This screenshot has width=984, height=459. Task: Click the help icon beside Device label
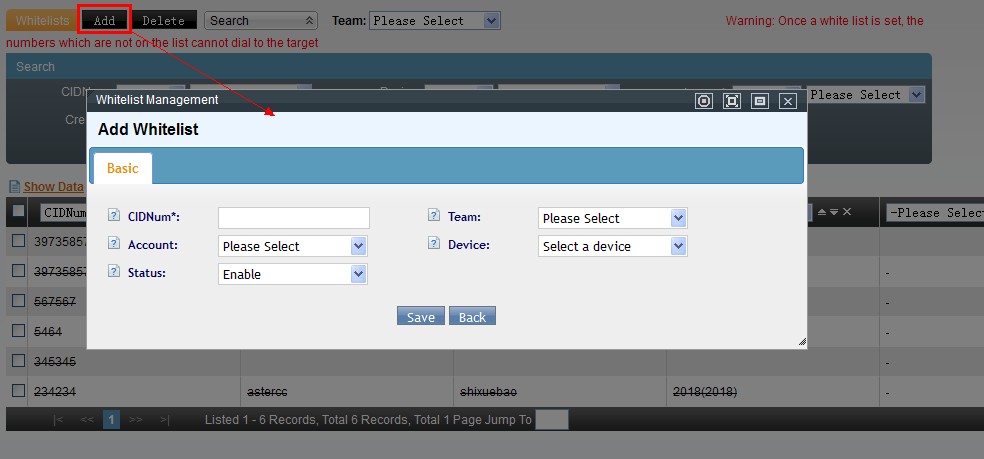pyautogui.click(x=434, y=244)
